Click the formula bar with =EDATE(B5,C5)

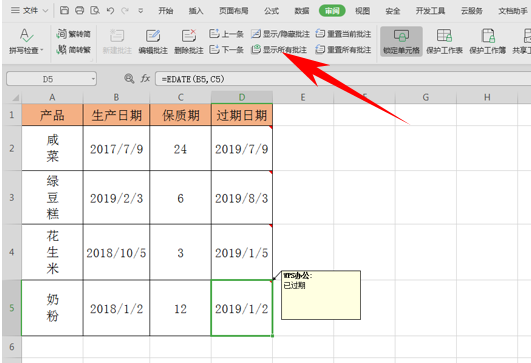[x=343, y=79]
